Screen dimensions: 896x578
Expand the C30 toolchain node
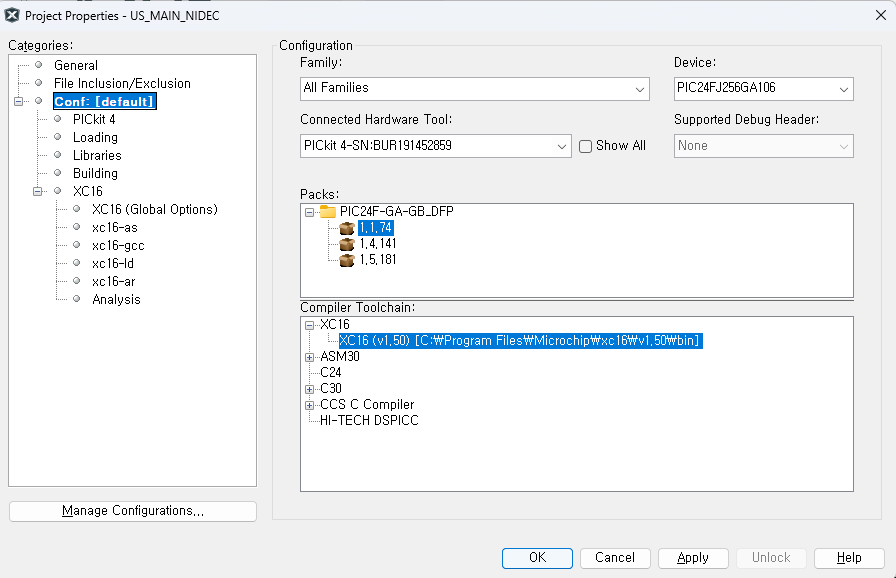click(x=309, y=389)
